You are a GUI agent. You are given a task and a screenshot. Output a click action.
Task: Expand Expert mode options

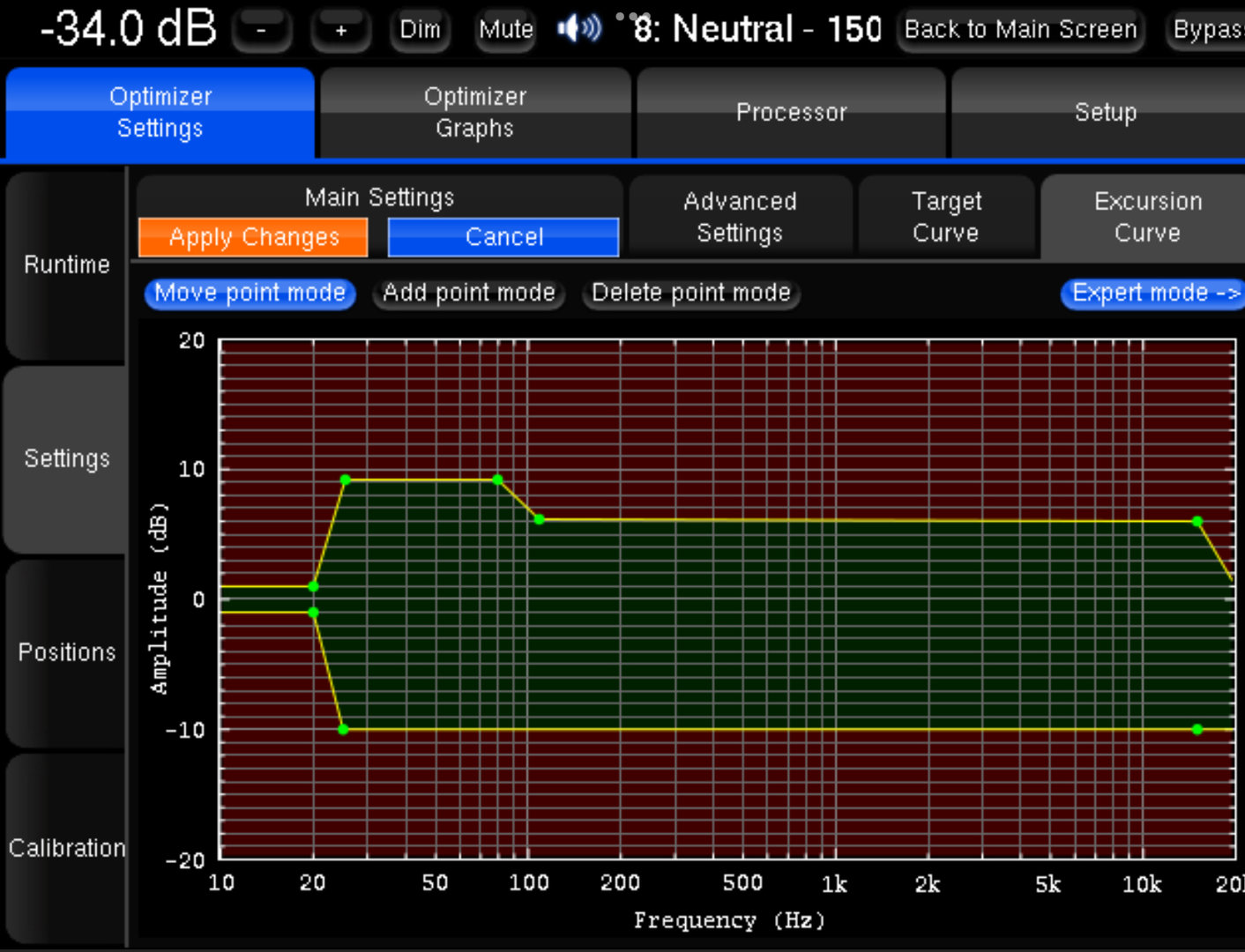pos(1153,293)
